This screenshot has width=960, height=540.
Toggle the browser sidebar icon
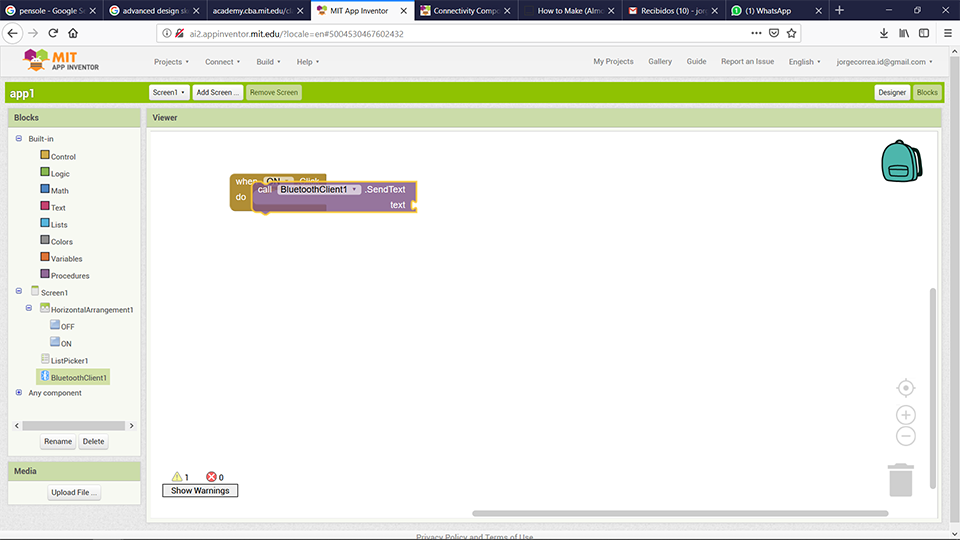924,33
